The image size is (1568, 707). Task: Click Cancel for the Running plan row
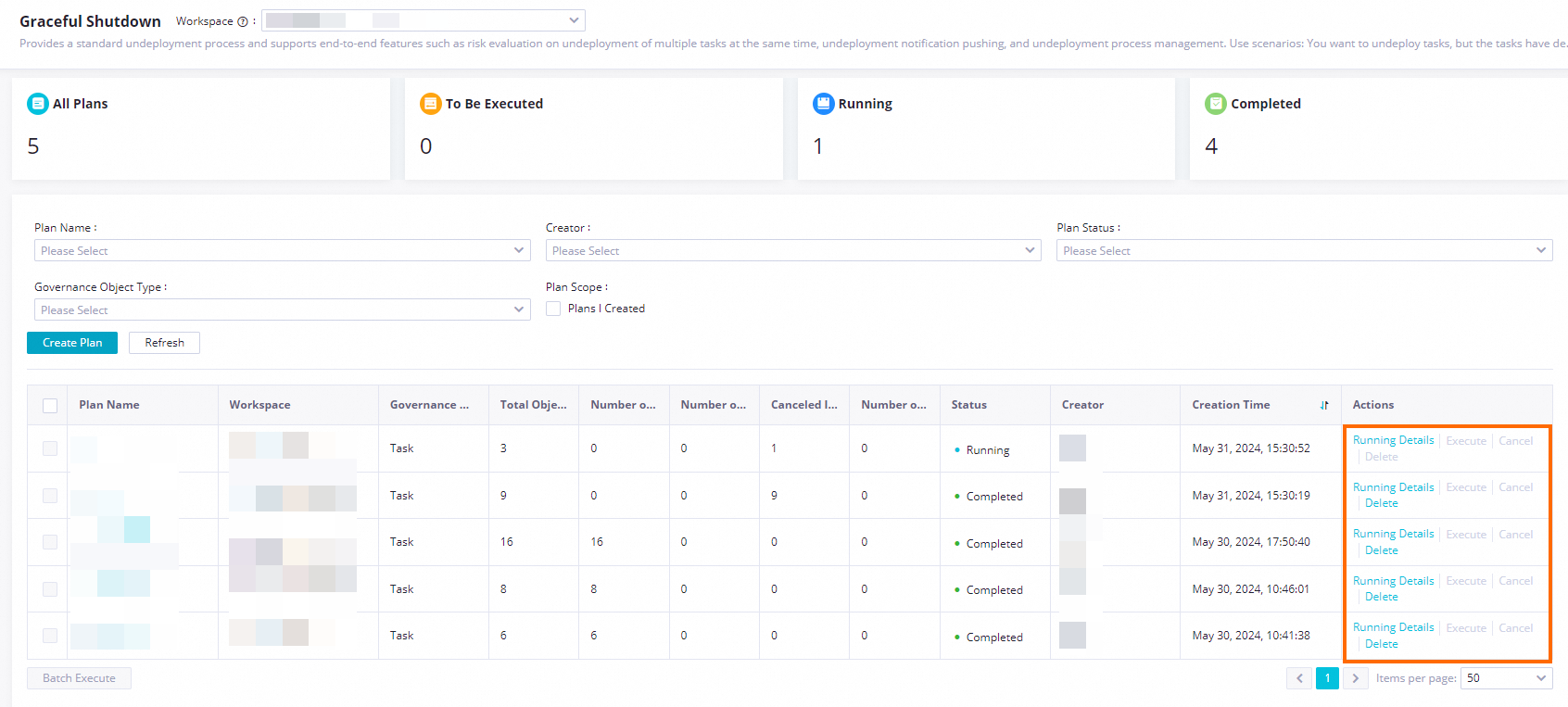(x=1516, y=441)
